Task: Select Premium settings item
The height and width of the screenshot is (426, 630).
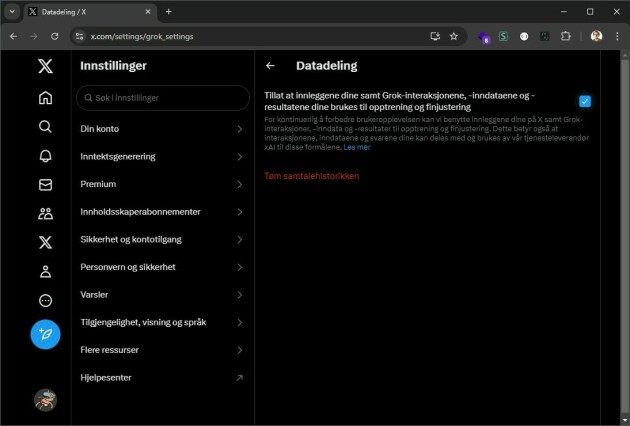Action: tap(163, 184)
